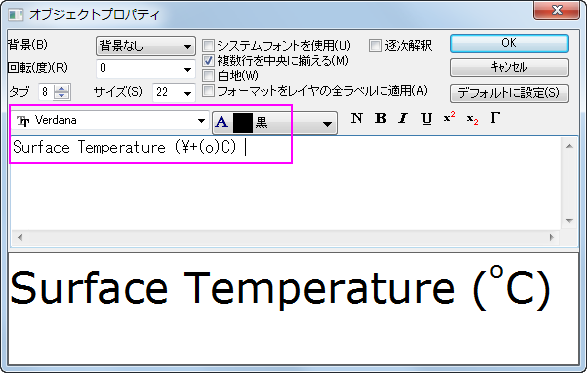Click the black color swatch
The height and width of the screenshot is (373, 587).
pyautogui.click(x=243, y=123)
